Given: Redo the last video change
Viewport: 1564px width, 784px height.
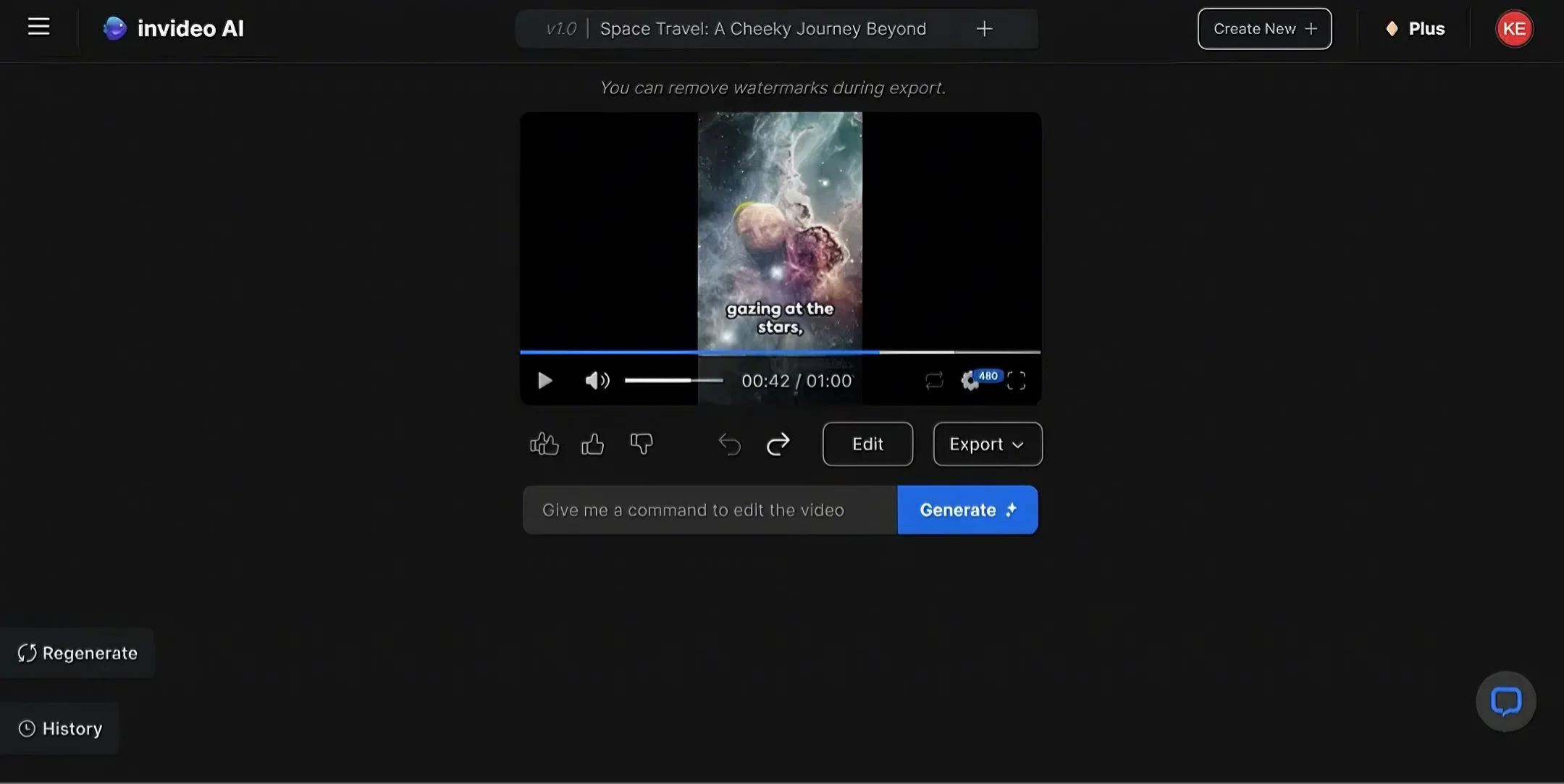Looking at the screenshot, I should coord(778,444).
